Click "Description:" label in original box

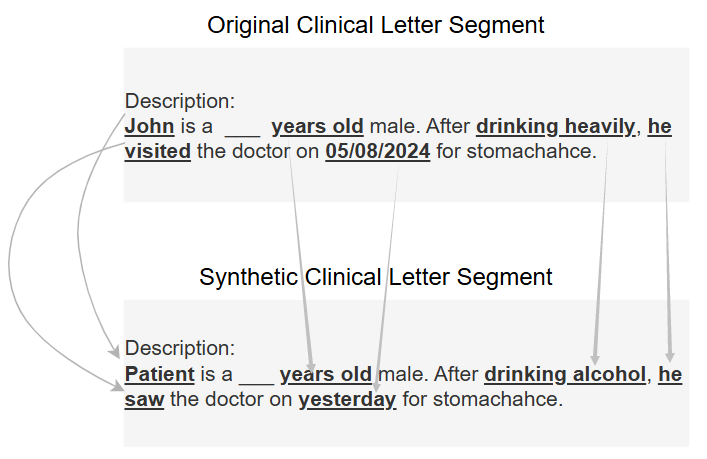click(x=180, y=101)
